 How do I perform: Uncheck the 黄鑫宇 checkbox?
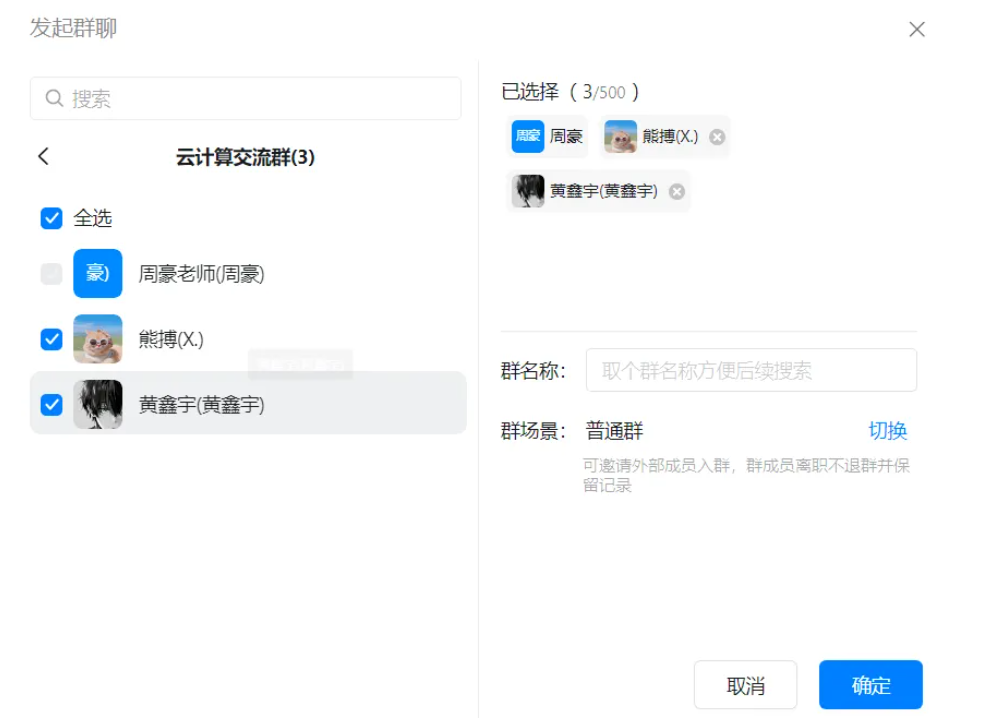pos(51,405)
